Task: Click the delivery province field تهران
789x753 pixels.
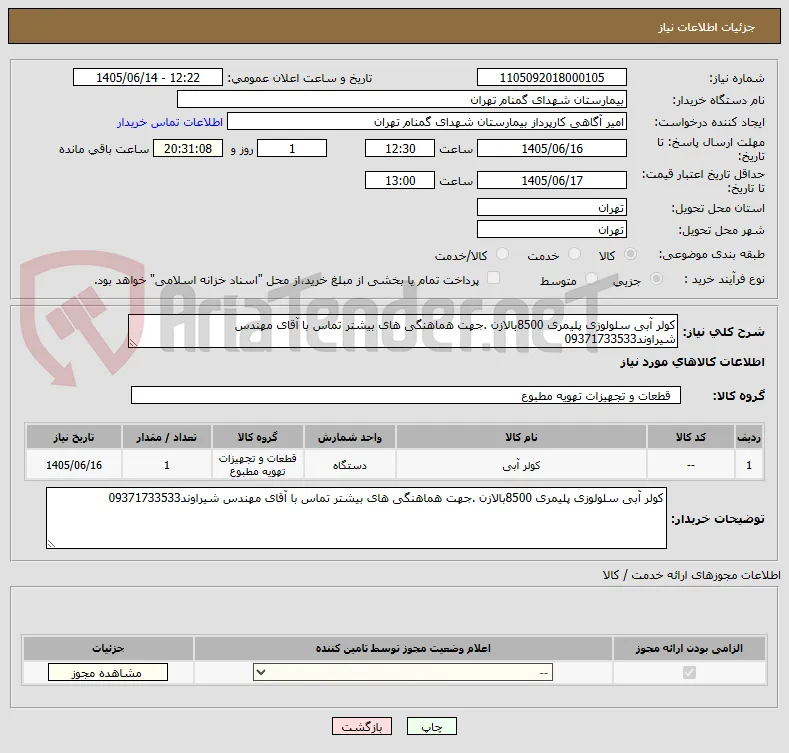Action: [x=551, y=207]
